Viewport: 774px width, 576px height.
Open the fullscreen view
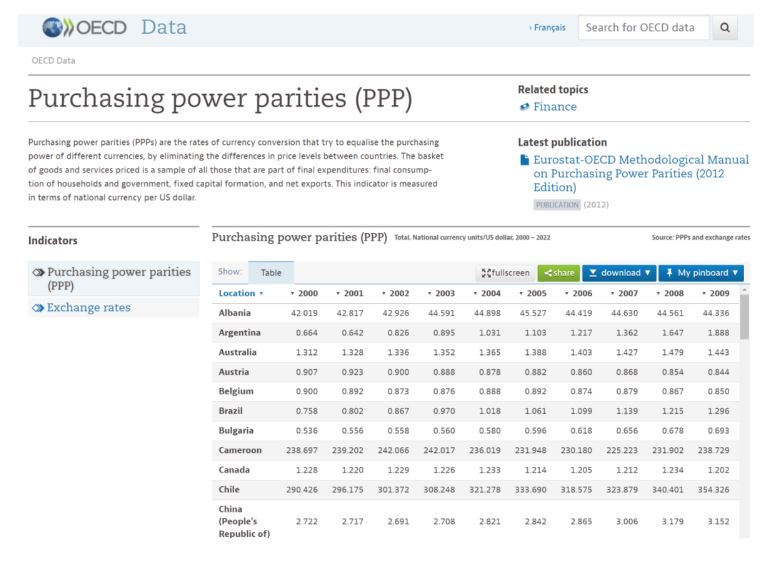[505, 273]
